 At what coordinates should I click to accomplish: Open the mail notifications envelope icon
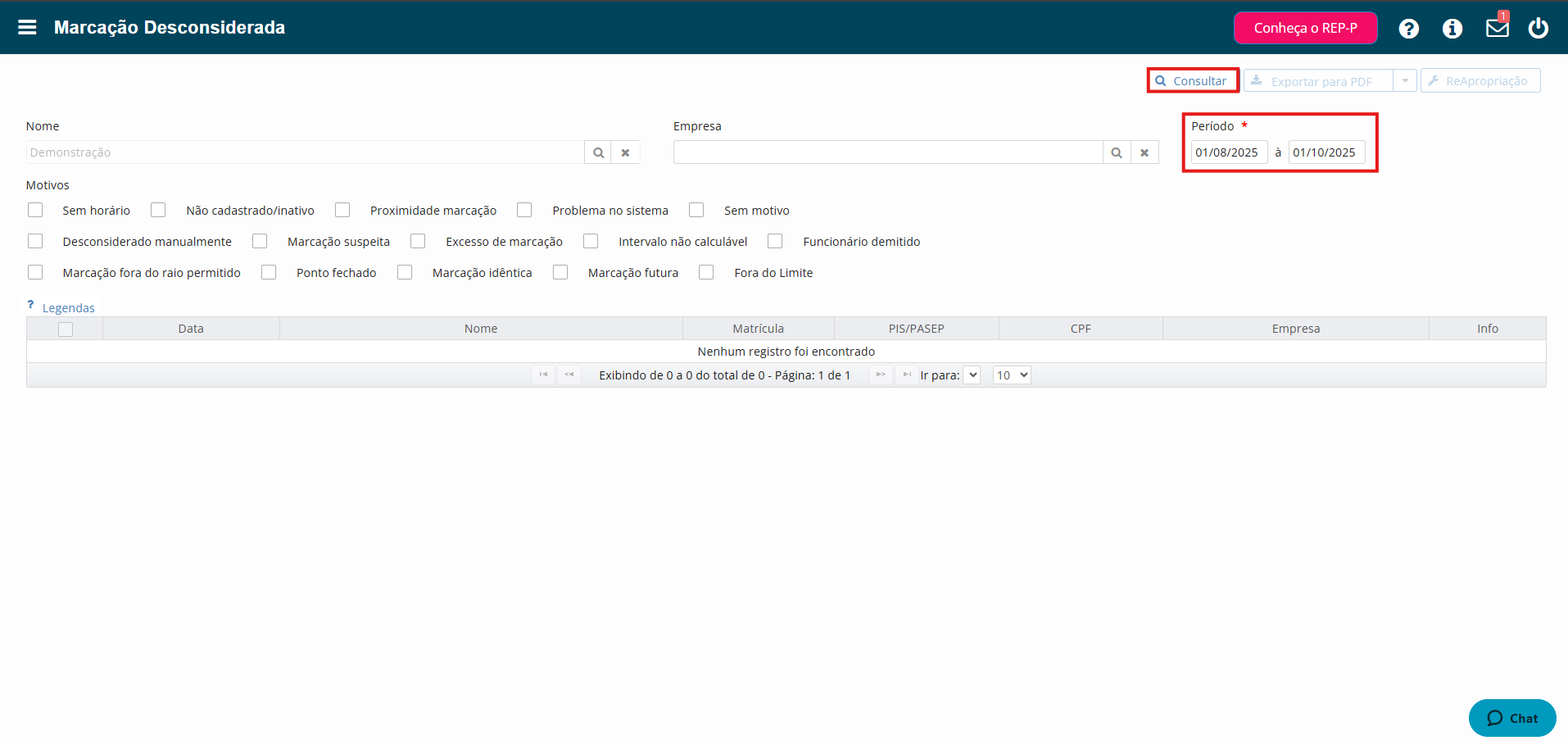(1498, 28)
